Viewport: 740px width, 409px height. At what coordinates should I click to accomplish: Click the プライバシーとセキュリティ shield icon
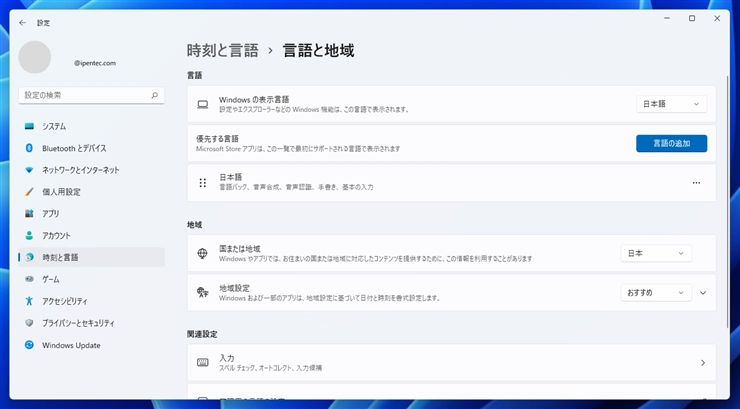click(x=29, y=323)
